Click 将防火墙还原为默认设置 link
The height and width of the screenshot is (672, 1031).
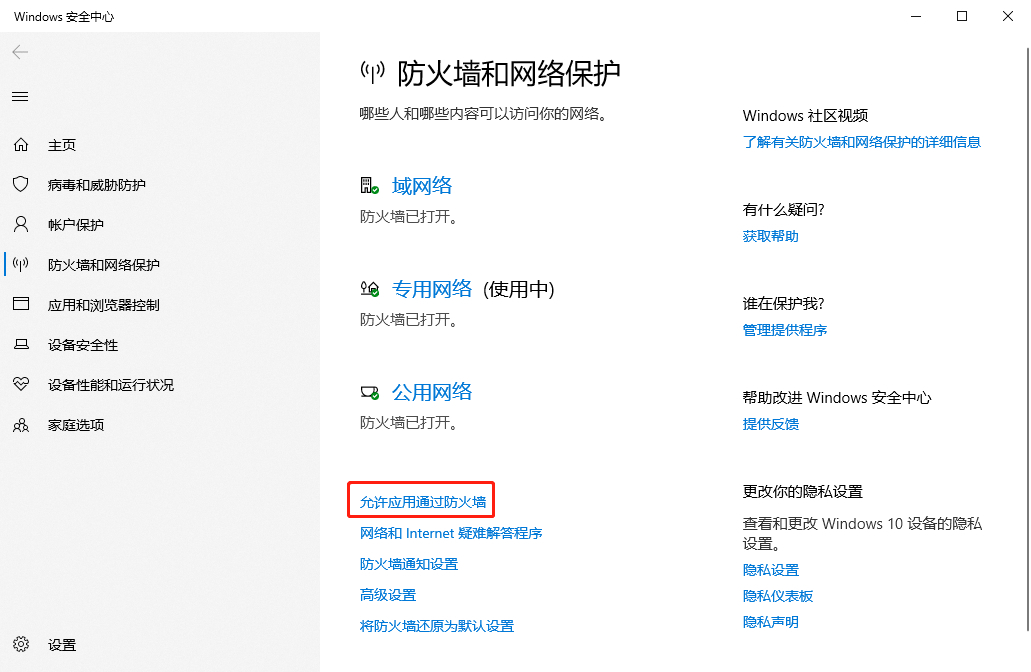pos(437,626)
